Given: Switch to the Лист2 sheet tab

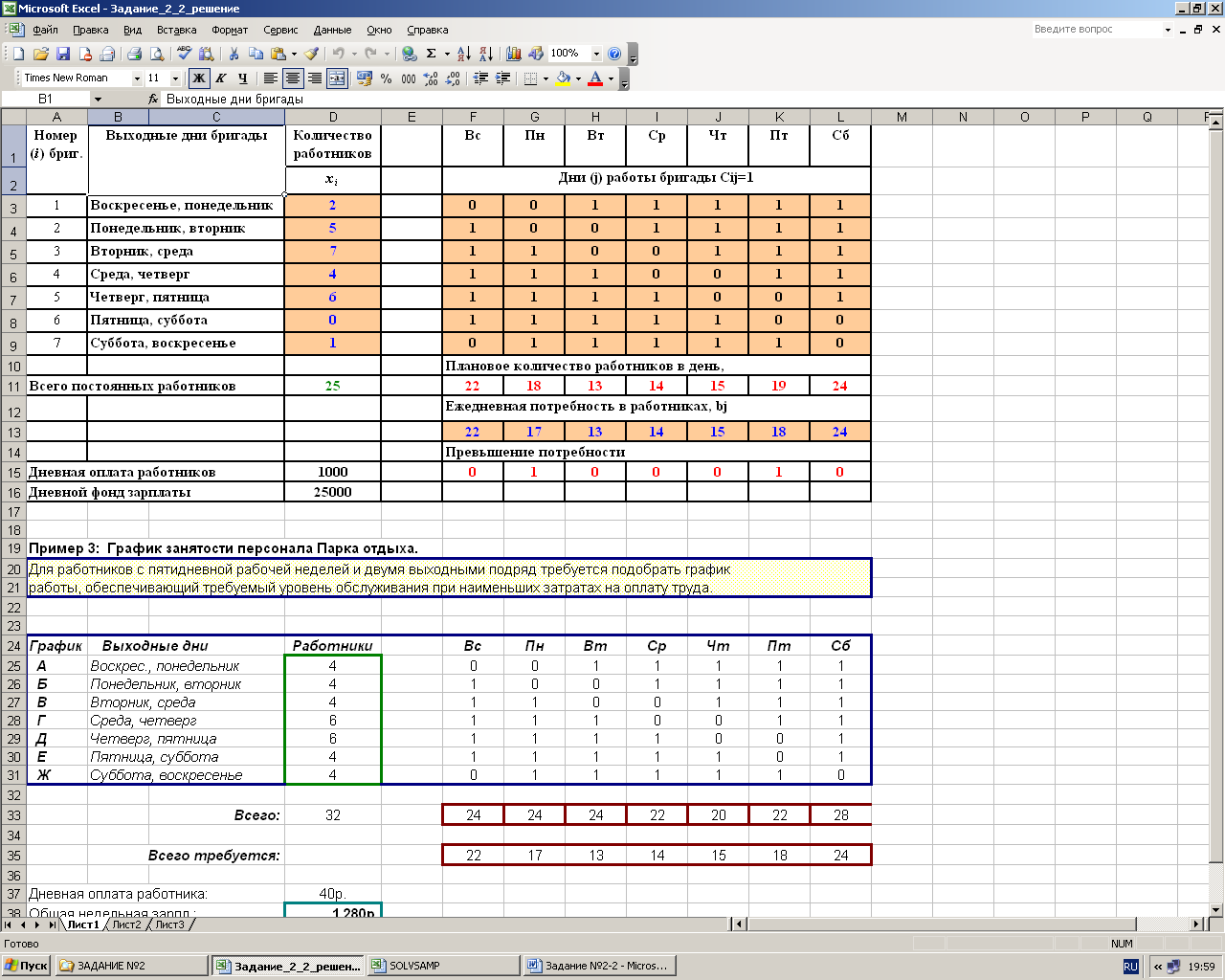Looking at the screenshot, I should click(126, 924).
